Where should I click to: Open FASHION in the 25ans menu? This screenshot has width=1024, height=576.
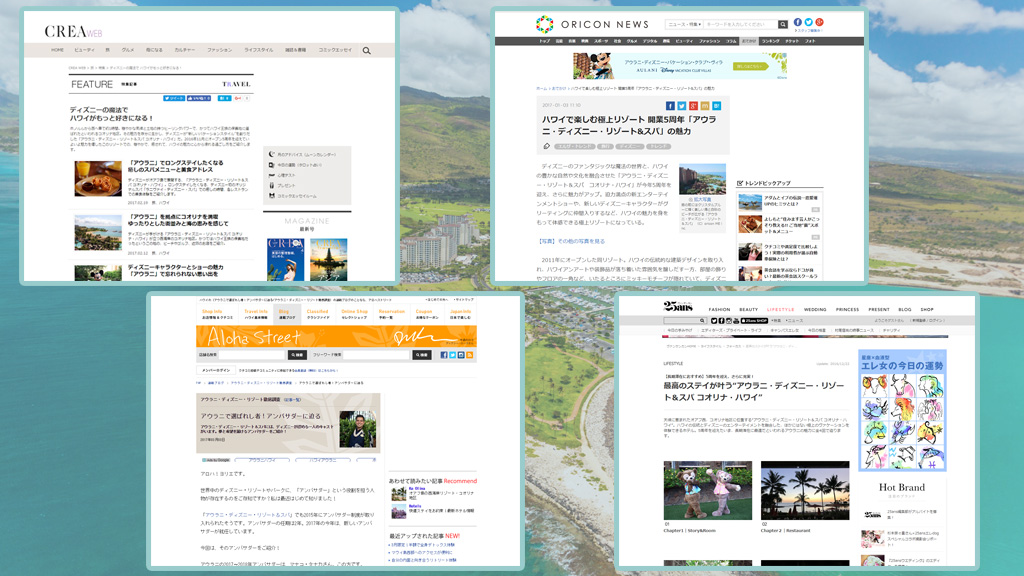(720, 310)
